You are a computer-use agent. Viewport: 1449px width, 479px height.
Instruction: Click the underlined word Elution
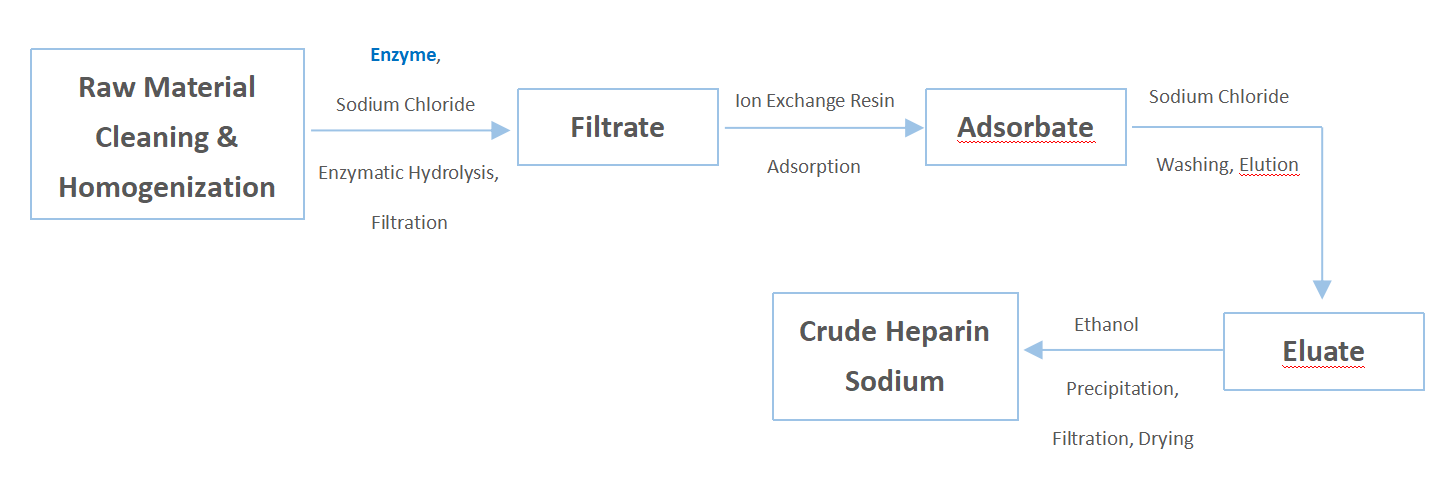1268,165
